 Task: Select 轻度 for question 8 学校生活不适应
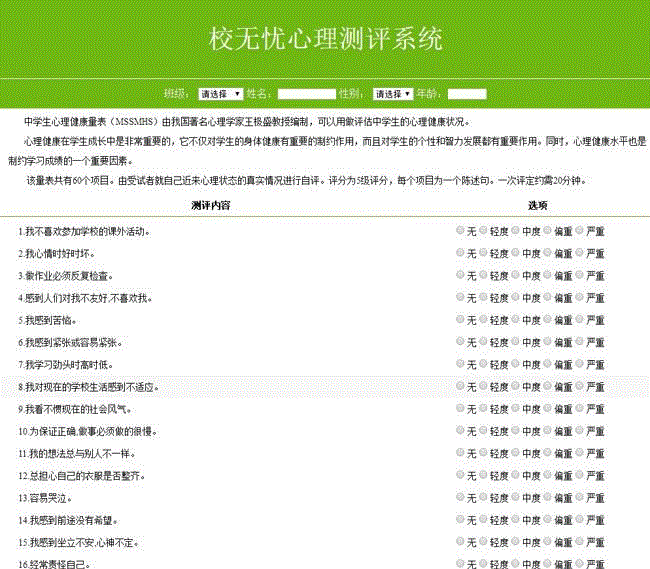483,386
